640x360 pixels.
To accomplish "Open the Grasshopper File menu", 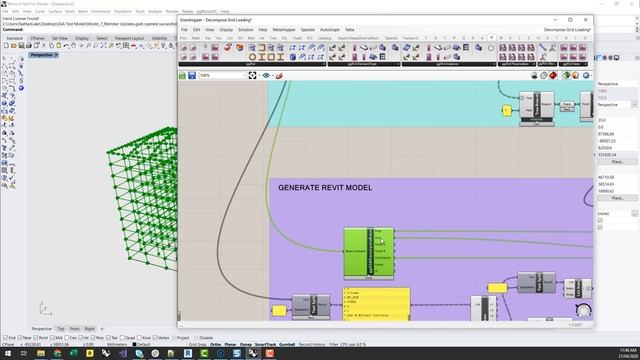I will pos(184,30).
